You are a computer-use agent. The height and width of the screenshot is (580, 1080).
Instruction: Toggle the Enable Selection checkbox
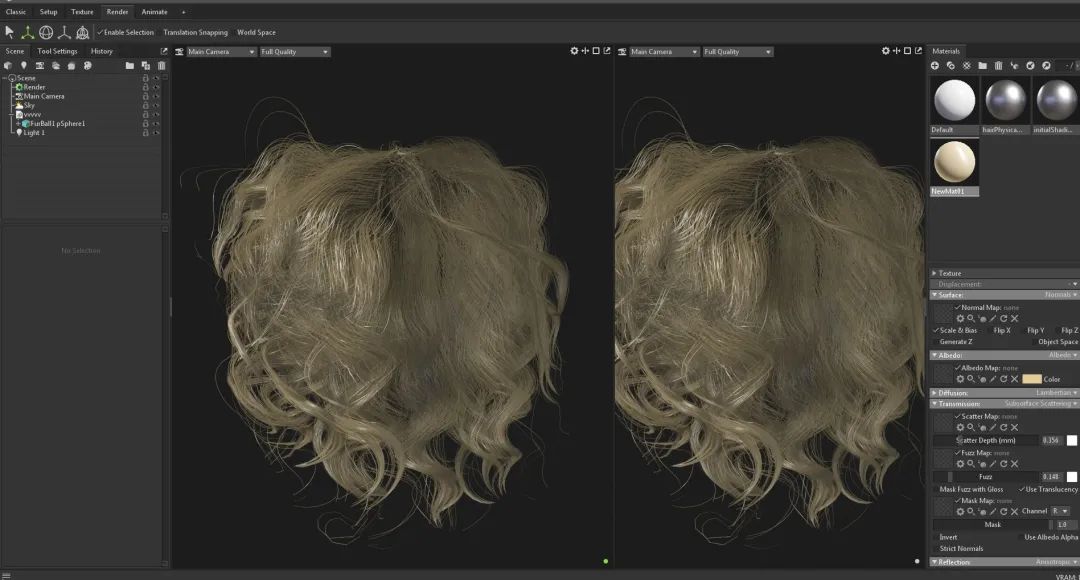pos(100,32)
